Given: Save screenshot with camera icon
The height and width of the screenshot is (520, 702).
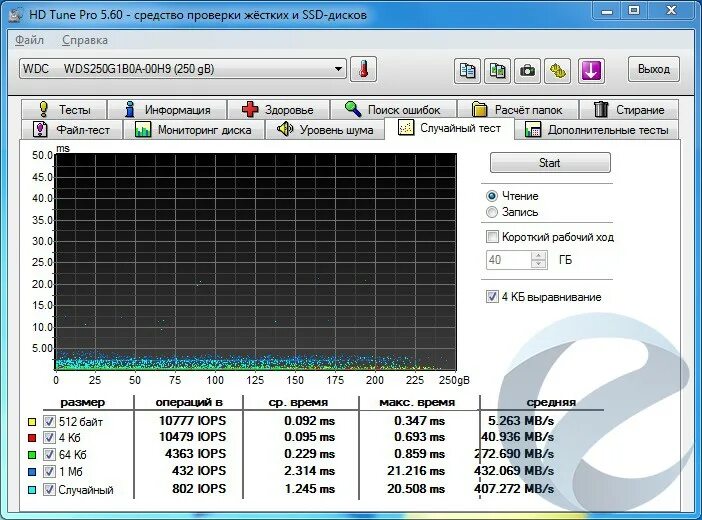Looking at the screenshot, I should (527, 71).
